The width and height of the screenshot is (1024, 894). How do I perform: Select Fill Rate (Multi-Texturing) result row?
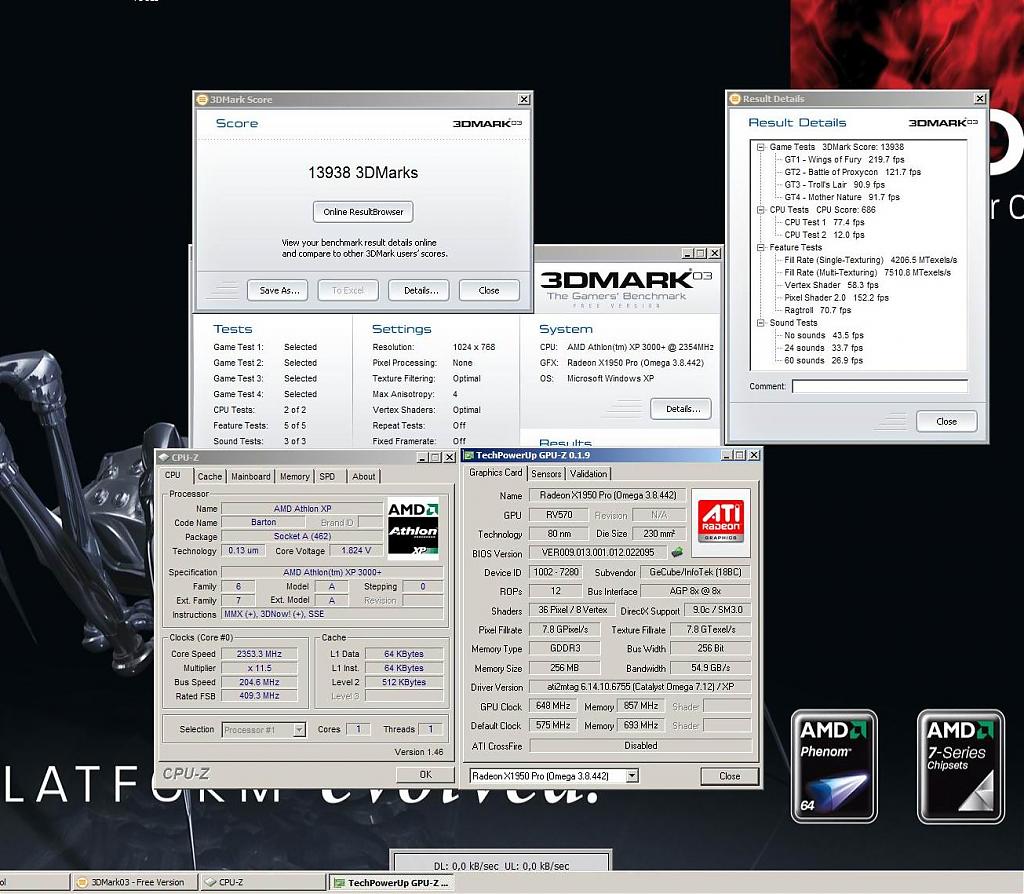pyautogui.click(x=867, y=272)
